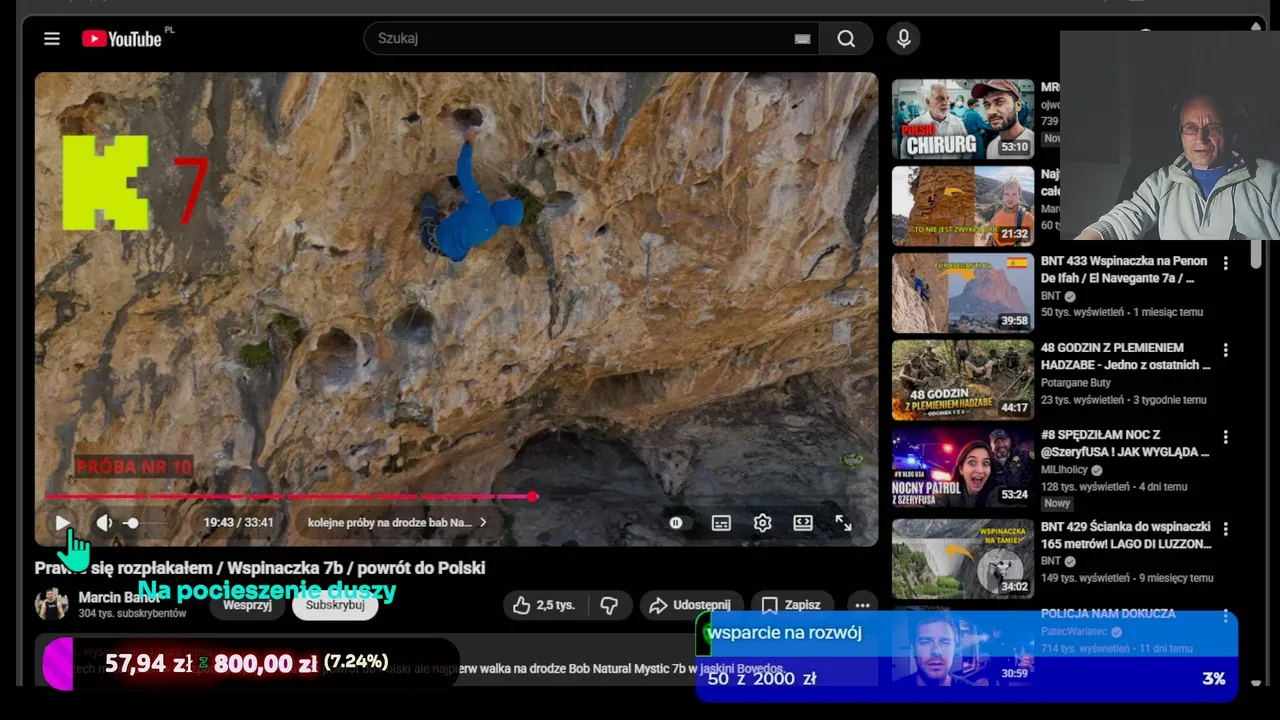Open options menu for BNT 429 video
Screen dimensions: 1280x720
click(x=1225, y=529)
